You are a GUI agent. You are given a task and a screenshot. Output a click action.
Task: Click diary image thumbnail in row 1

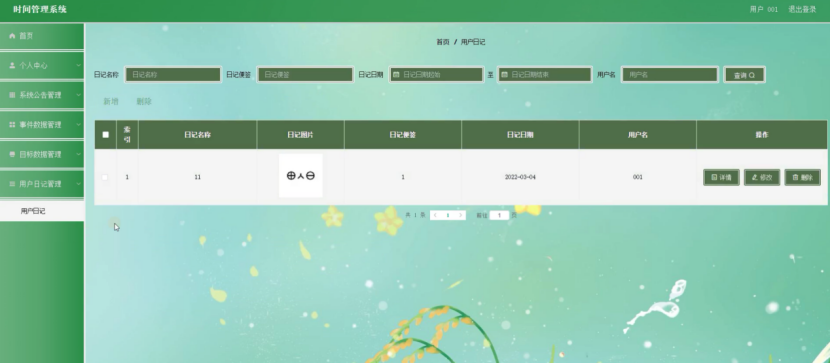301,176
